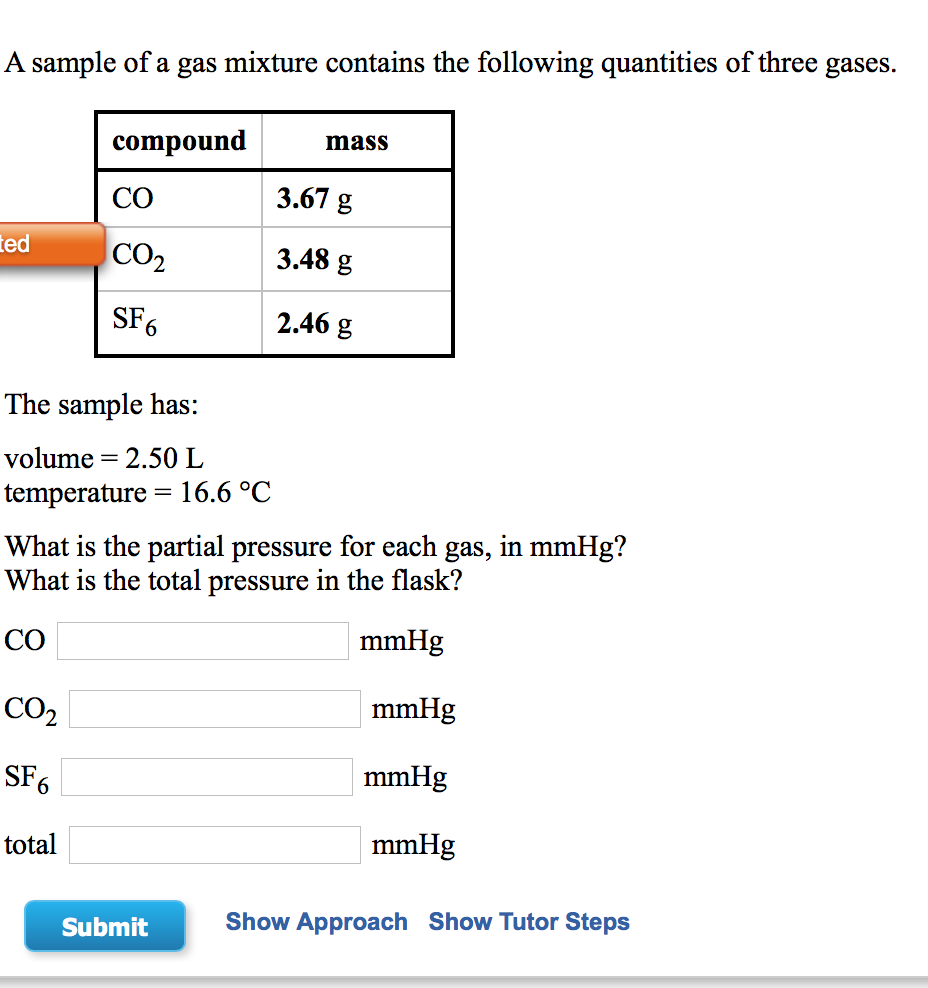Click the Submit button

(x=104, y=925)
